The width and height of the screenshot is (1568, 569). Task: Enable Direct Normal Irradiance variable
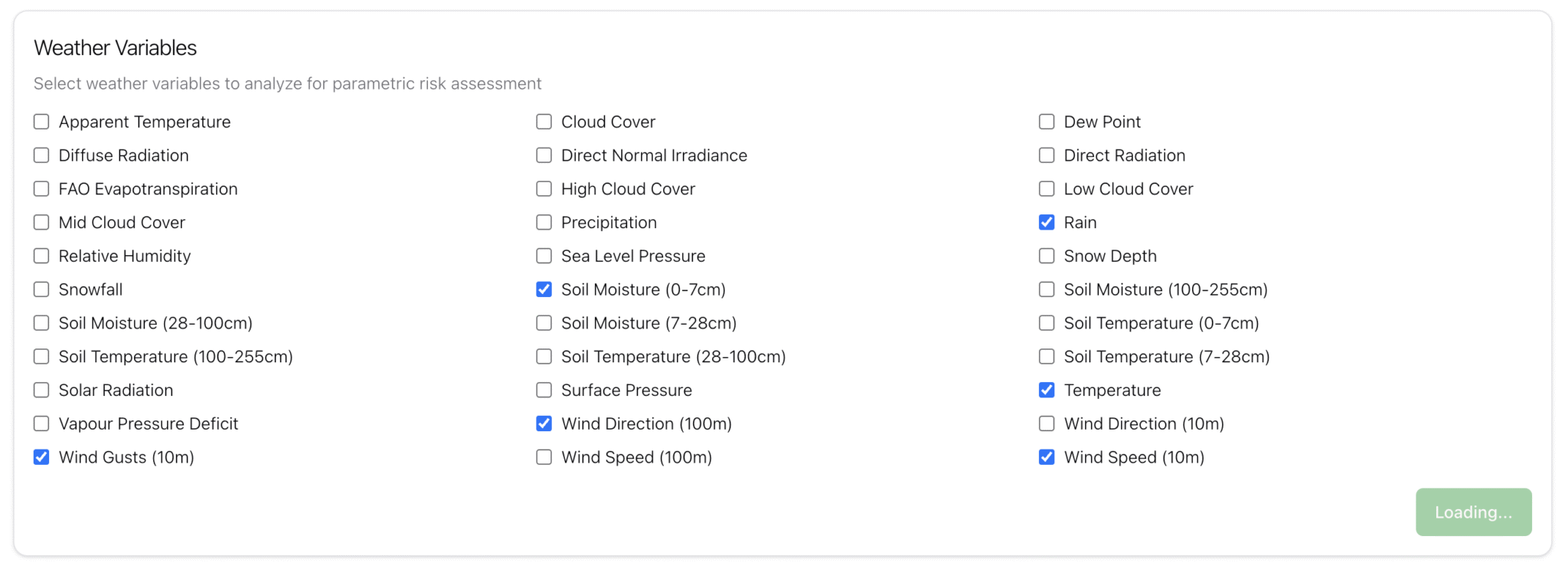click(544, 155)
